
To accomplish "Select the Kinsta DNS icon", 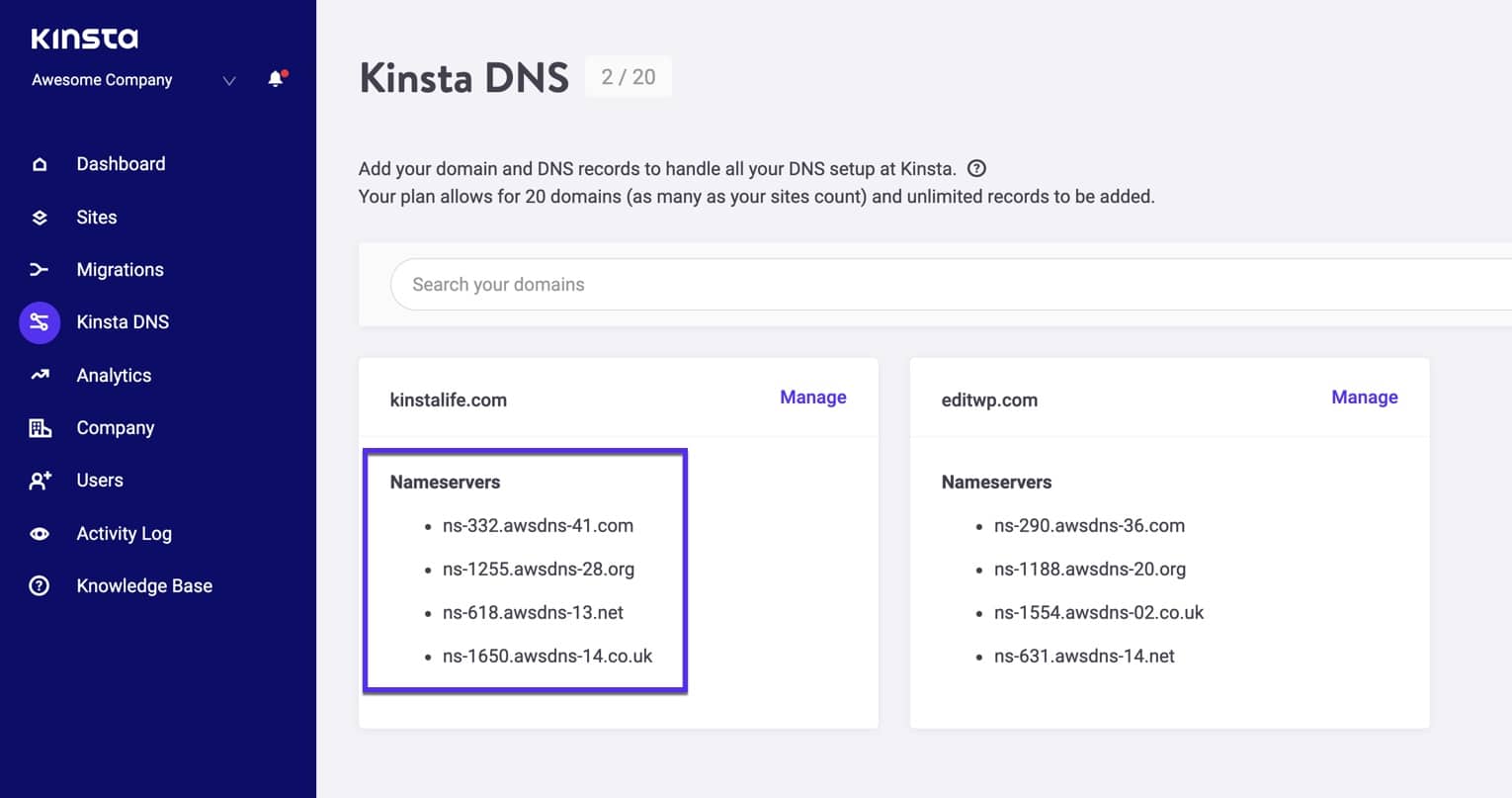I will point(40,321).
